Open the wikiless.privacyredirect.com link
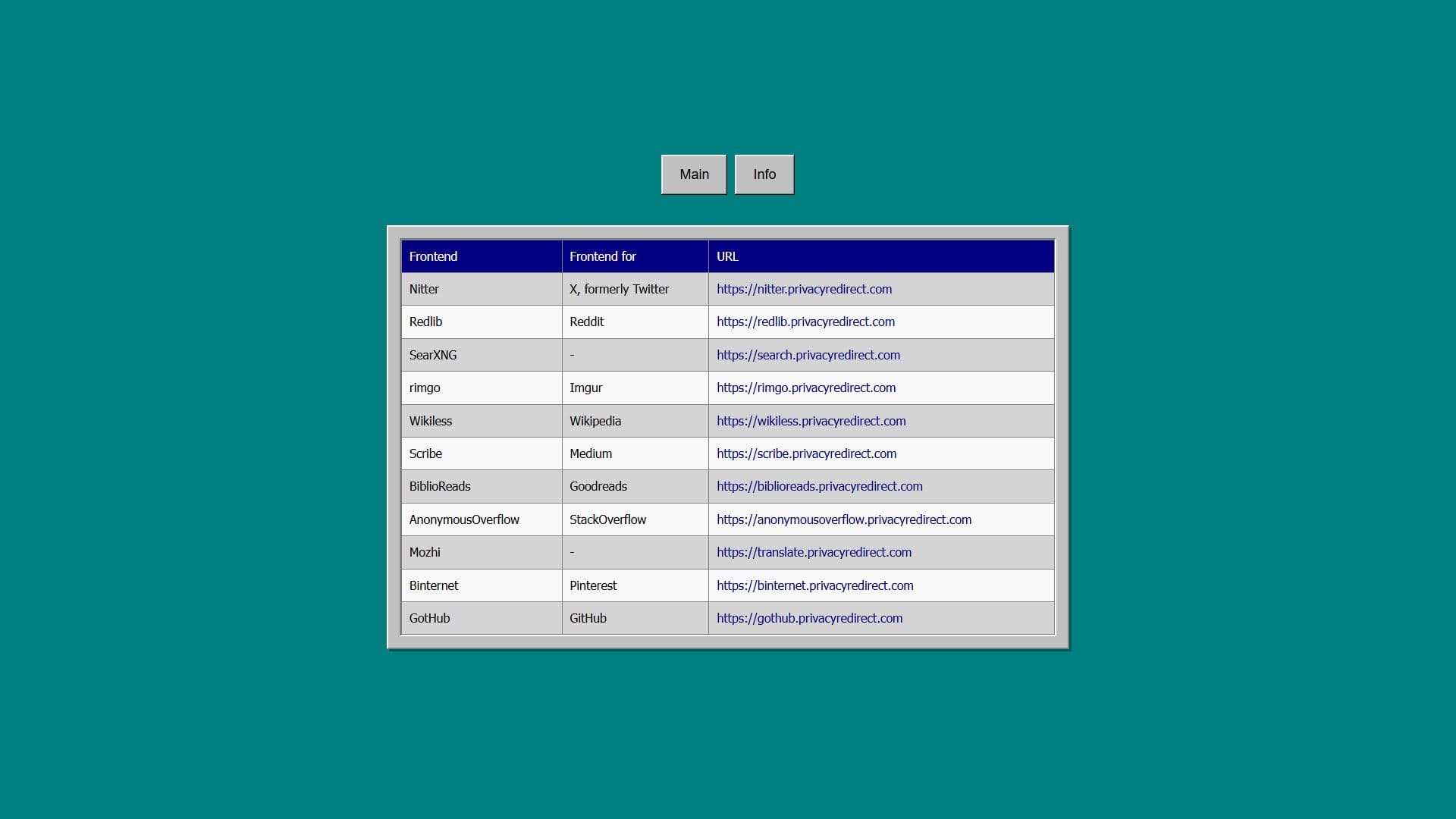The width and height of the screenshot is (1456, 819). tap(811, 421)
